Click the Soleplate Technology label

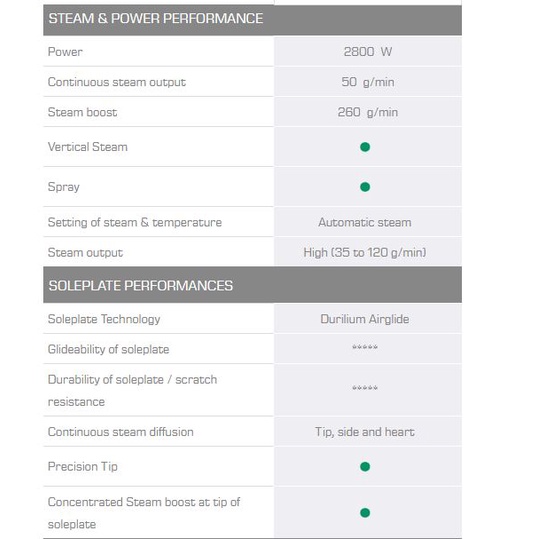tap(104, 319)
